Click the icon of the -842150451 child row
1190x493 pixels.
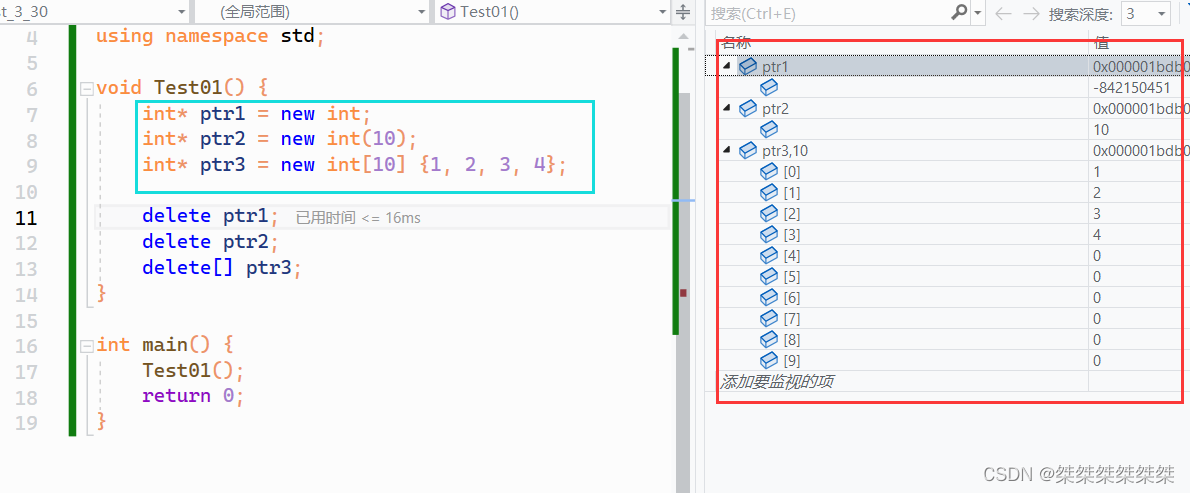pyautogui.click(x=769, y=88)
